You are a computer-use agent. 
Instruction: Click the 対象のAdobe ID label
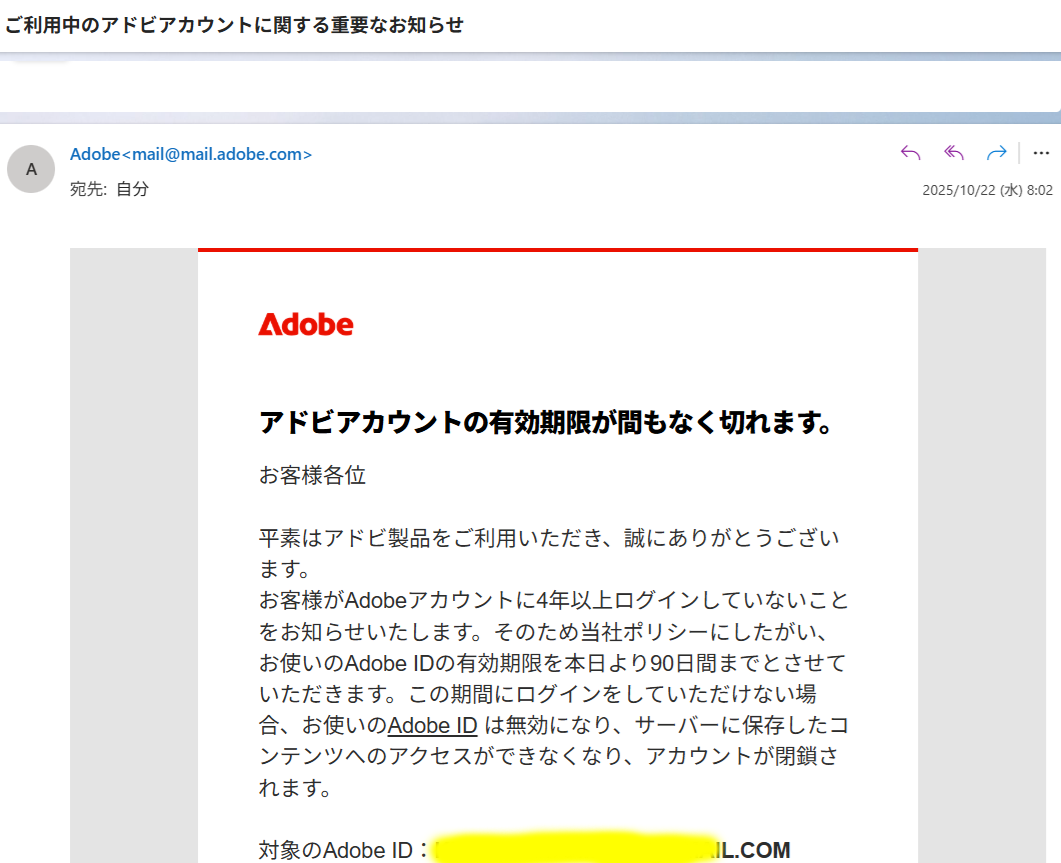336,850
